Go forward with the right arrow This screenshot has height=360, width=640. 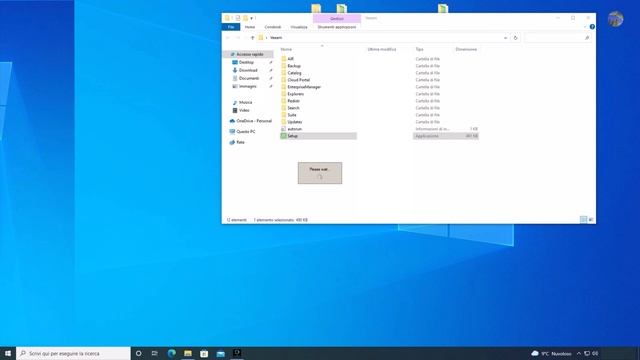coord(238,38)
